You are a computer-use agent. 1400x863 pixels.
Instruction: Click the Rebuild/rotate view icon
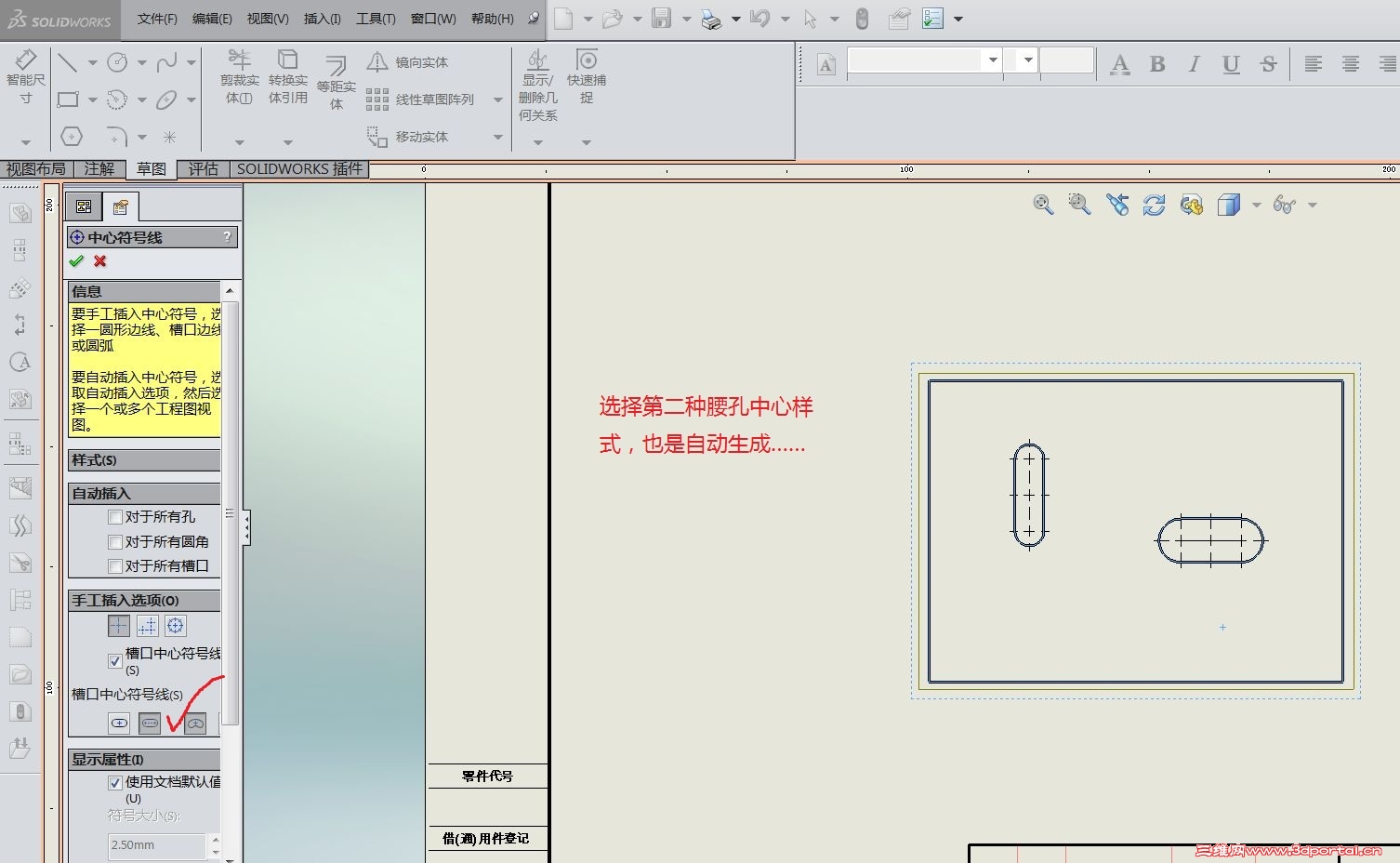[x=1155, y=205]
